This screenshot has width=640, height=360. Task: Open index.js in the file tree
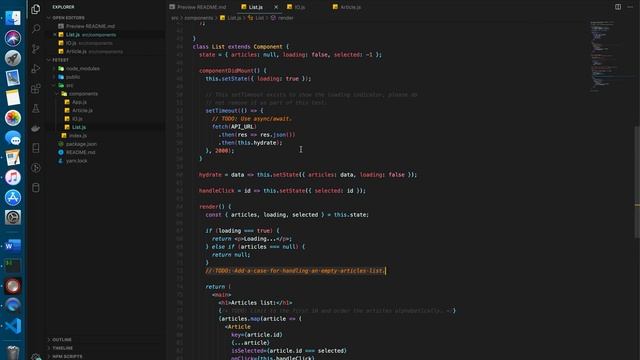pyautogui.click(x=77, y=136)
